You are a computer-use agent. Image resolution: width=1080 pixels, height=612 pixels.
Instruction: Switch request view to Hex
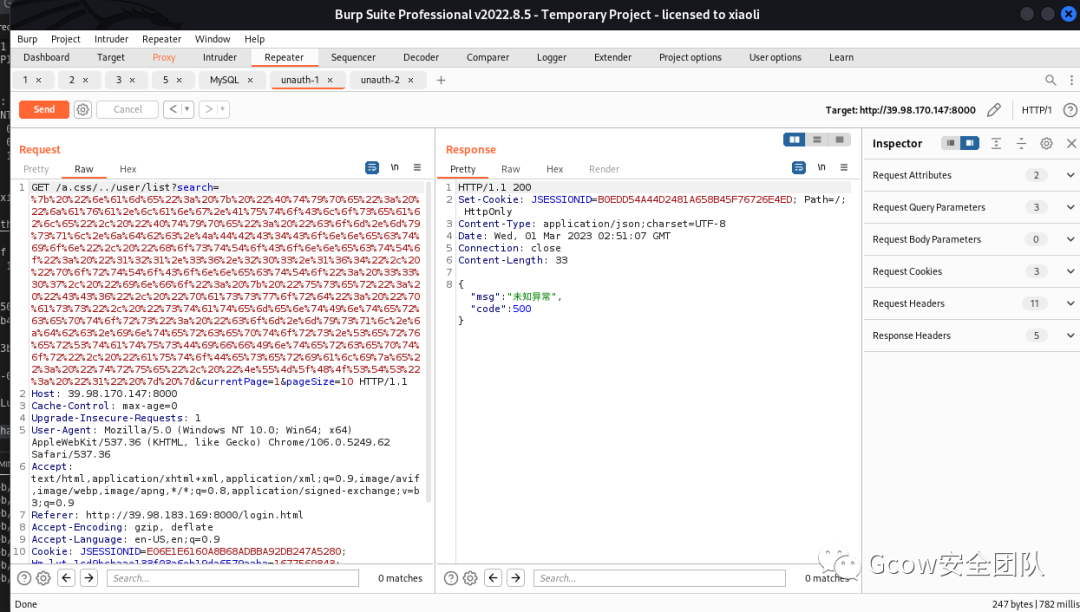tap(128, 169)
